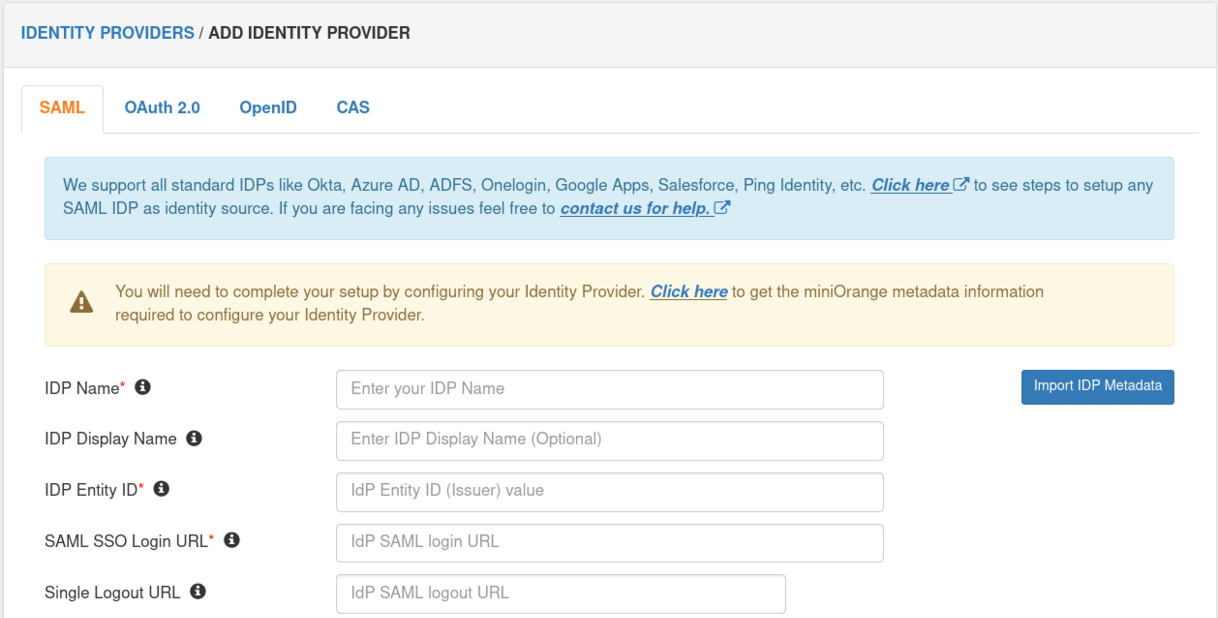Switch to the SAML tab
Screen dimensions: 1218x618
click(62, 108)
